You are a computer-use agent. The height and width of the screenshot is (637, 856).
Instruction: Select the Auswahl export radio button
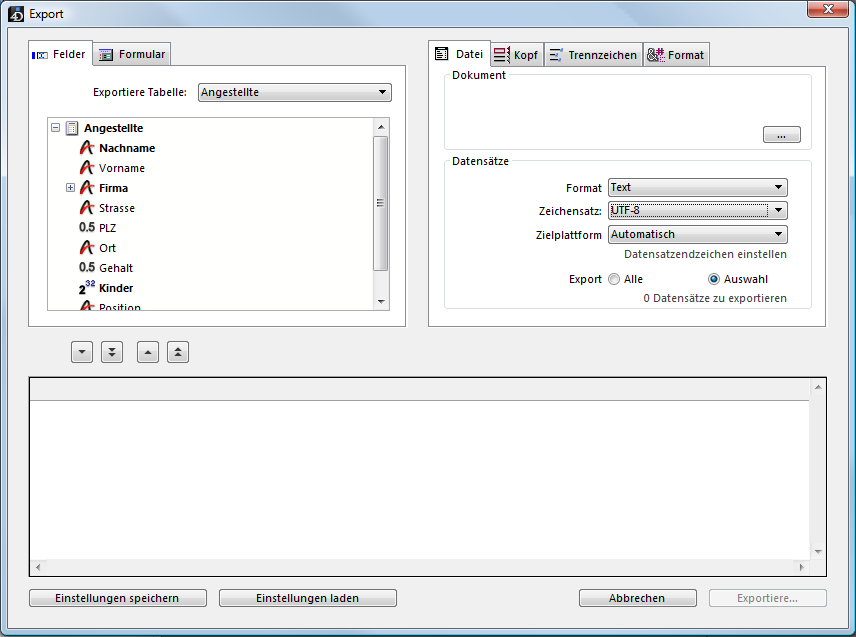tap(714, 280)
